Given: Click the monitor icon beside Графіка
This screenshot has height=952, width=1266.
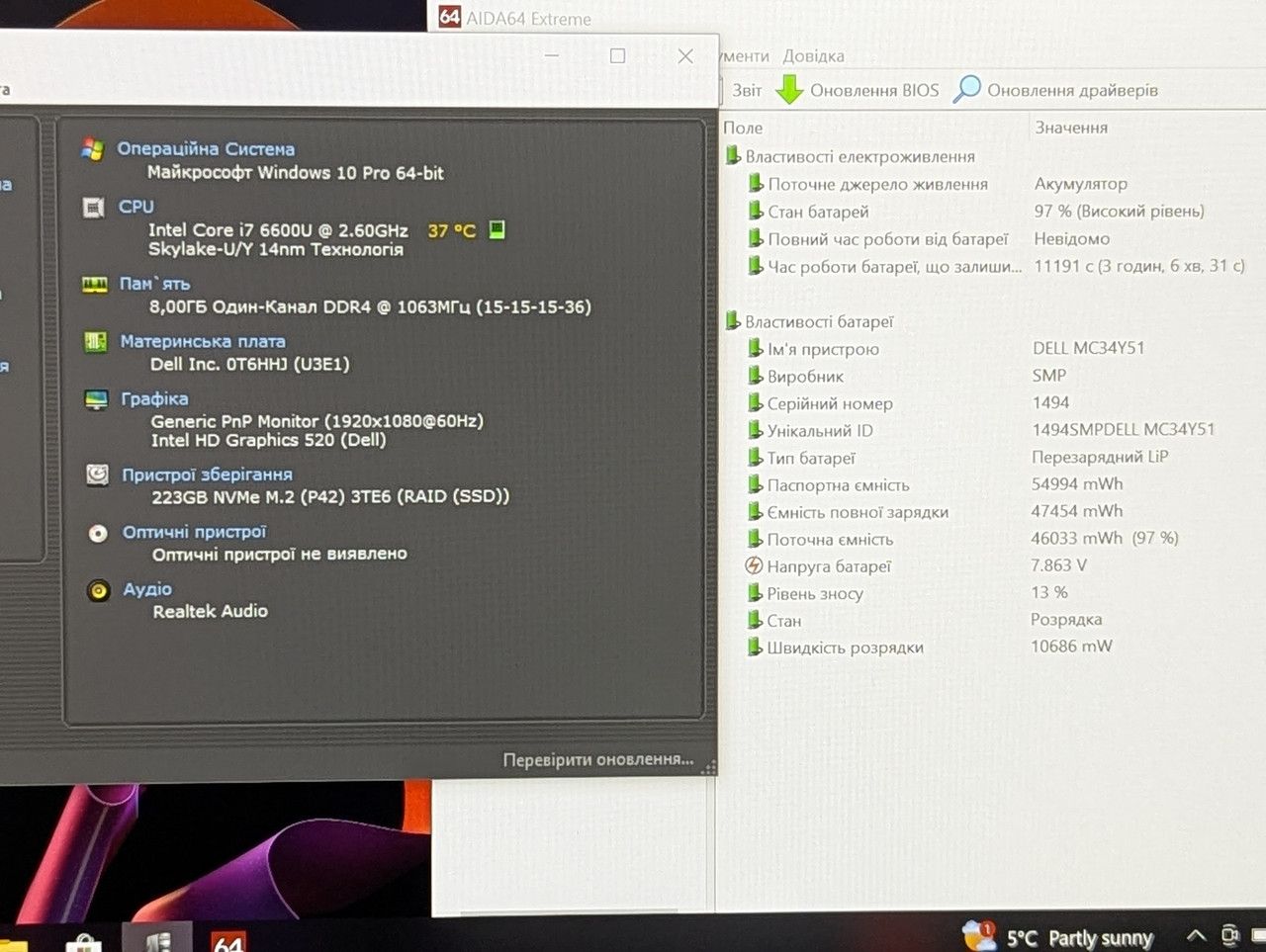Looking at the screenshot, I should (97, 399).
